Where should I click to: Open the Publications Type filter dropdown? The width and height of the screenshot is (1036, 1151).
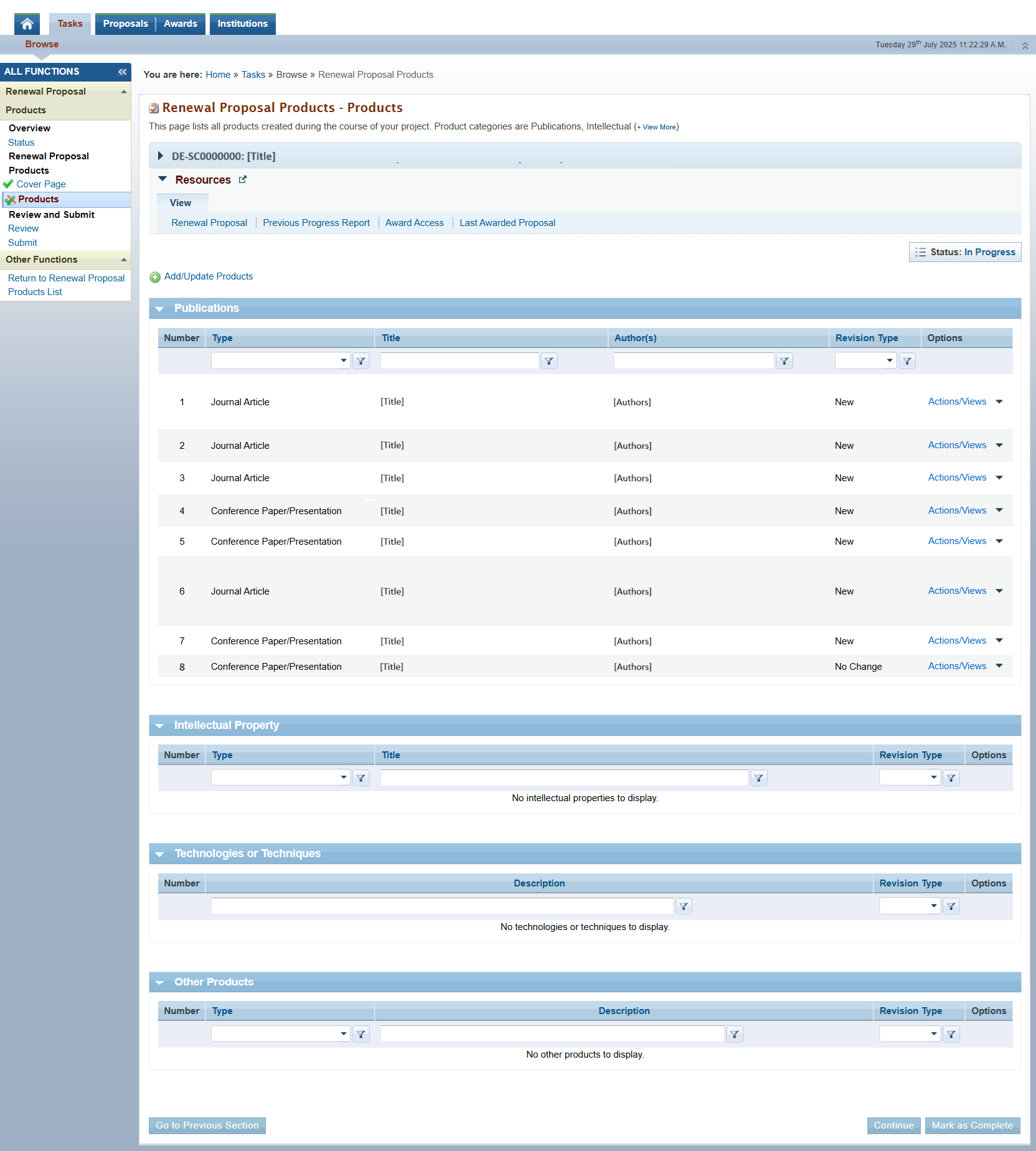pos(281,360)
